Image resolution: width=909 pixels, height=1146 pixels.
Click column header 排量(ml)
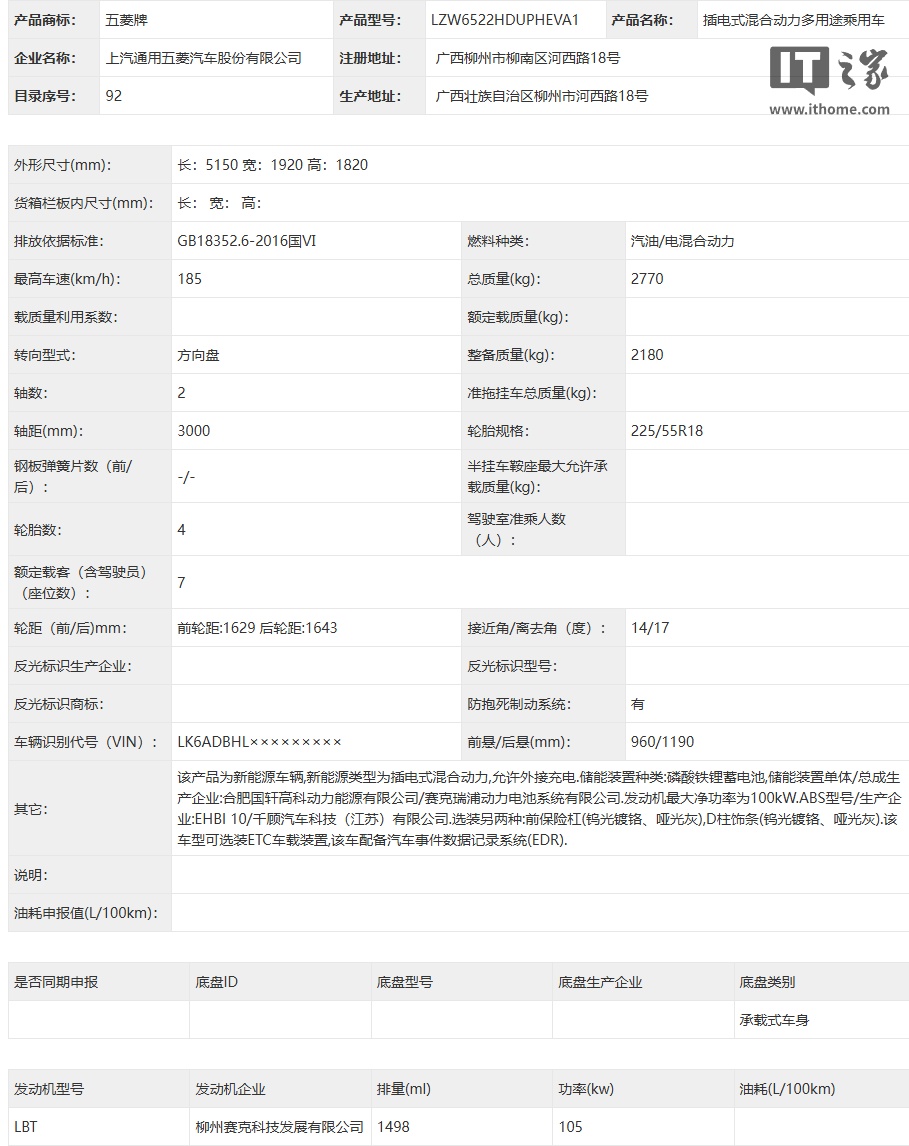click(x=404, y=1088)
